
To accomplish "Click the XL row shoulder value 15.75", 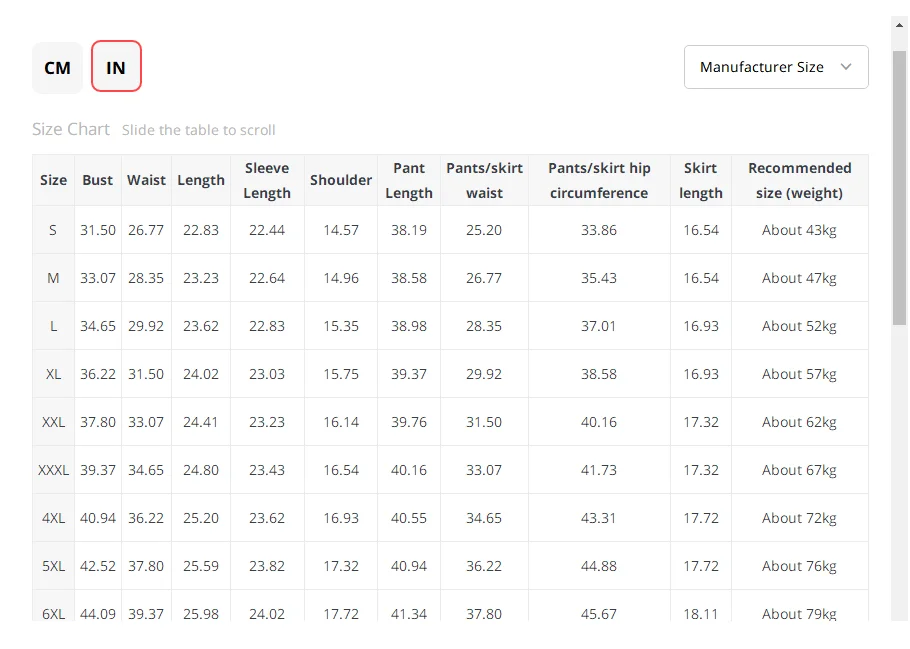I will [341, 374].
